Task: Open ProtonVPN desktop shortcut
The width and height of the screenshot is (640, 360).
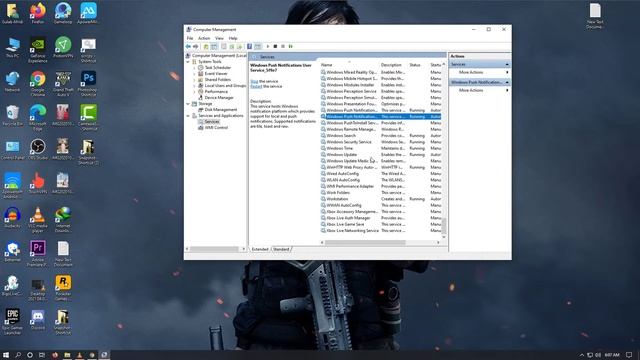Action: coord(63,47)
